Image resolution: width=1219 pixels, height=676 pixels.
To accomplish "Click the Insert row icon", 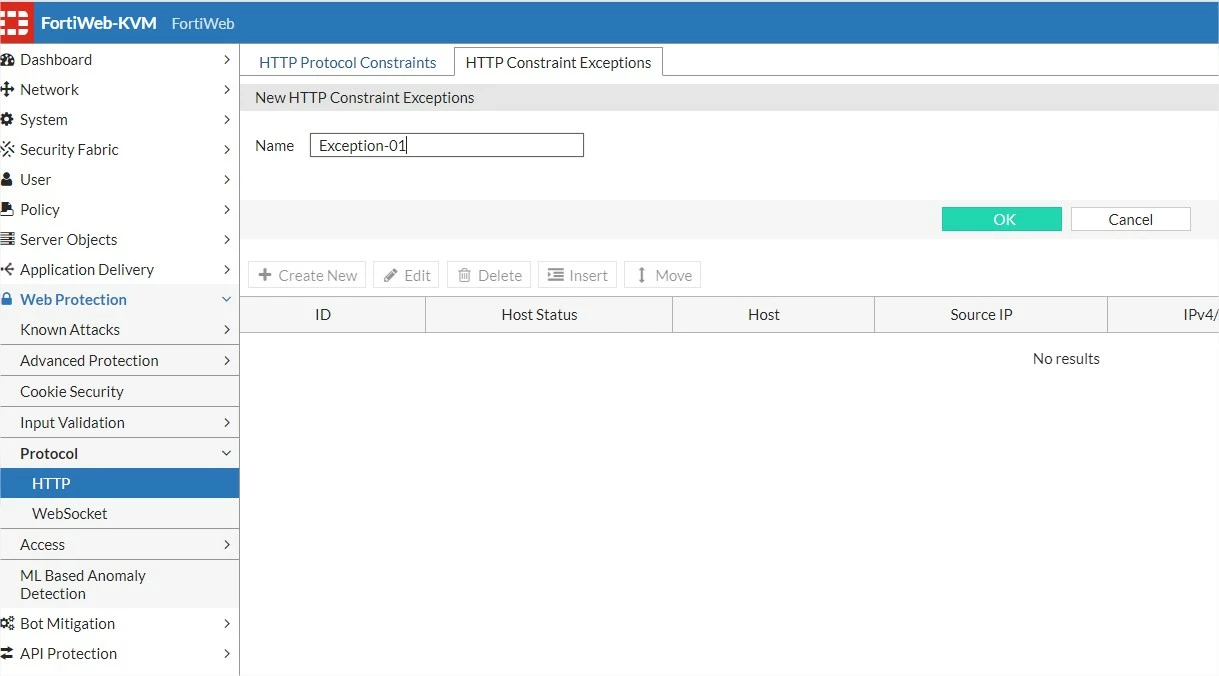I will point(555,275).
